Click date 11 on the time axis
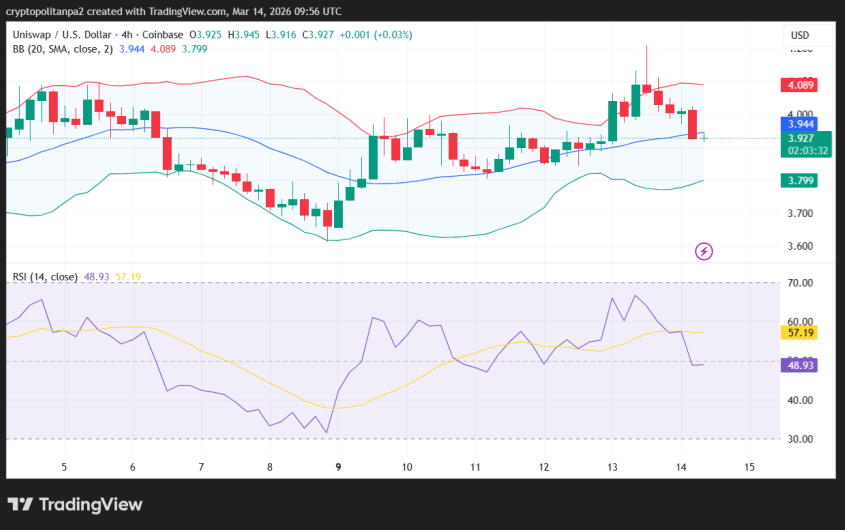 tap(475, 467)
